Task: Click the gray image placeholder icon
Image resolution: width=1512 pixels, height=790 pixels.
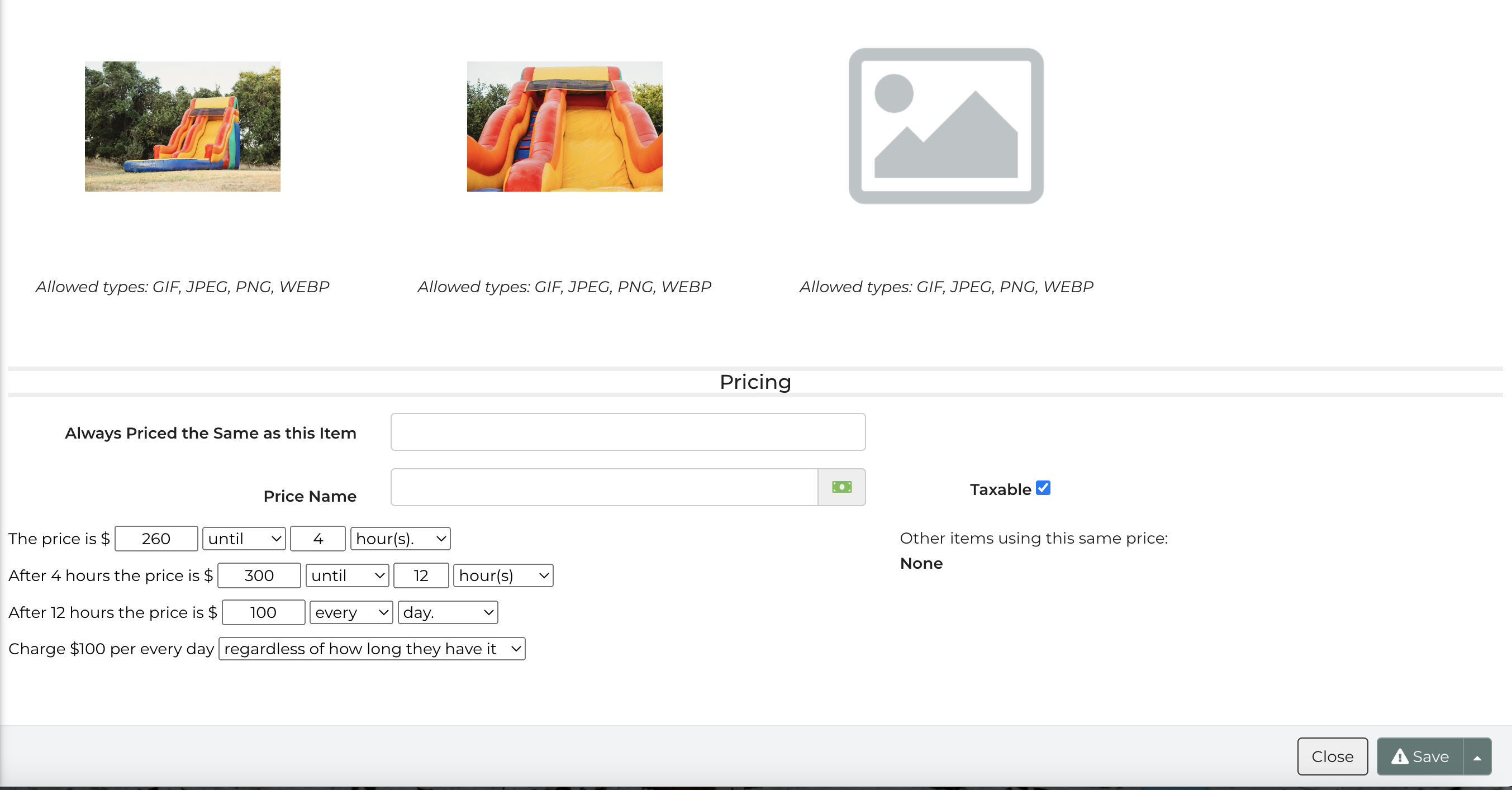Action: tap(945, 126)
